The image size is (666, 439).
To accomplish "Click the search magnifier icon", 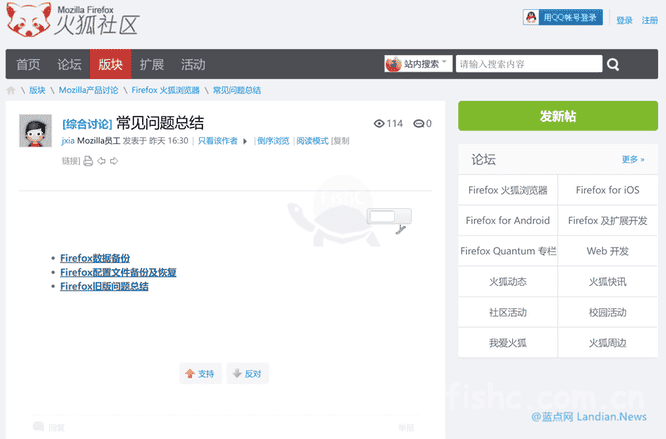I will (613, 64).
